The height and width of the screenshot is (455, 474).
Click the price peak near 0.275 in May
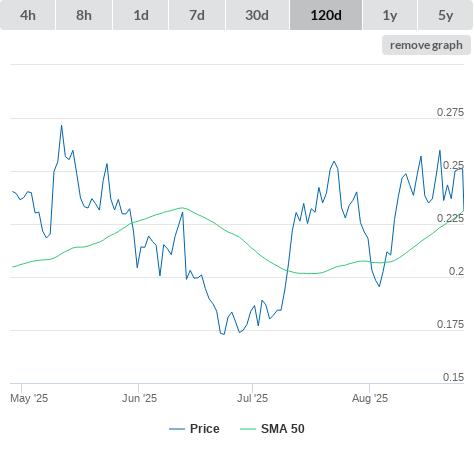tap(62, 126)
